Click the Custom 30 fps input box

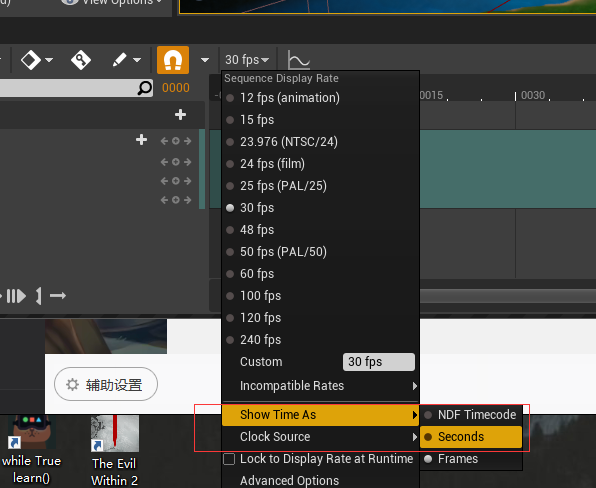379,362
